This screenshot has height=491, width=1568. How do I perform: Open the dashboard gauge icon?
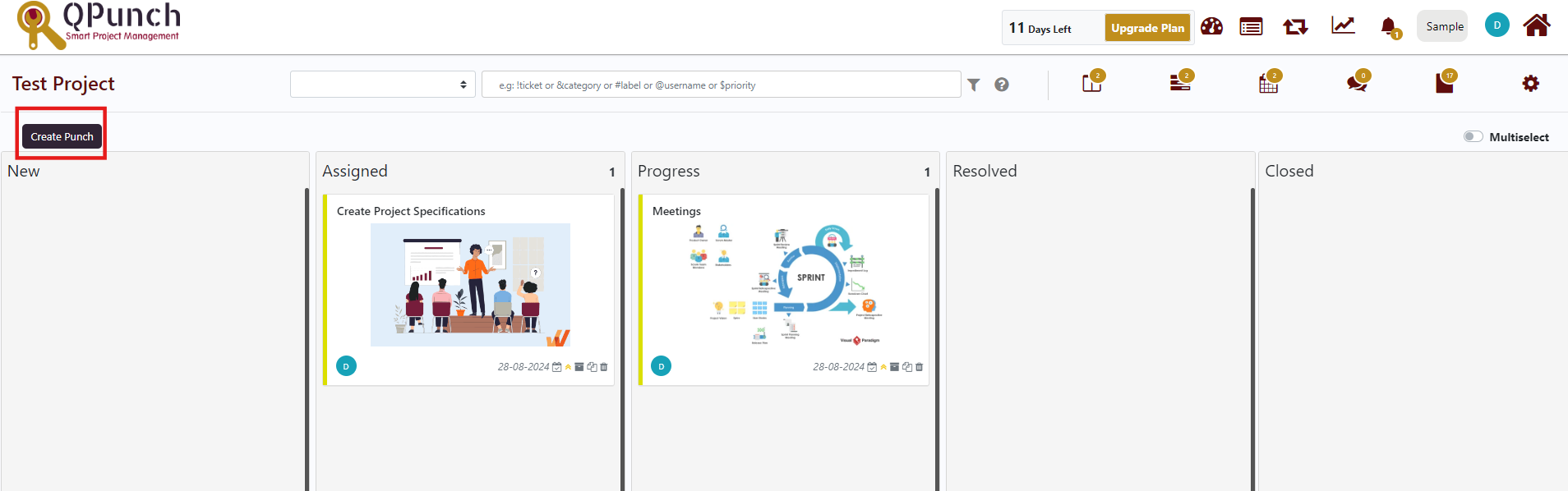point(1211,26)
